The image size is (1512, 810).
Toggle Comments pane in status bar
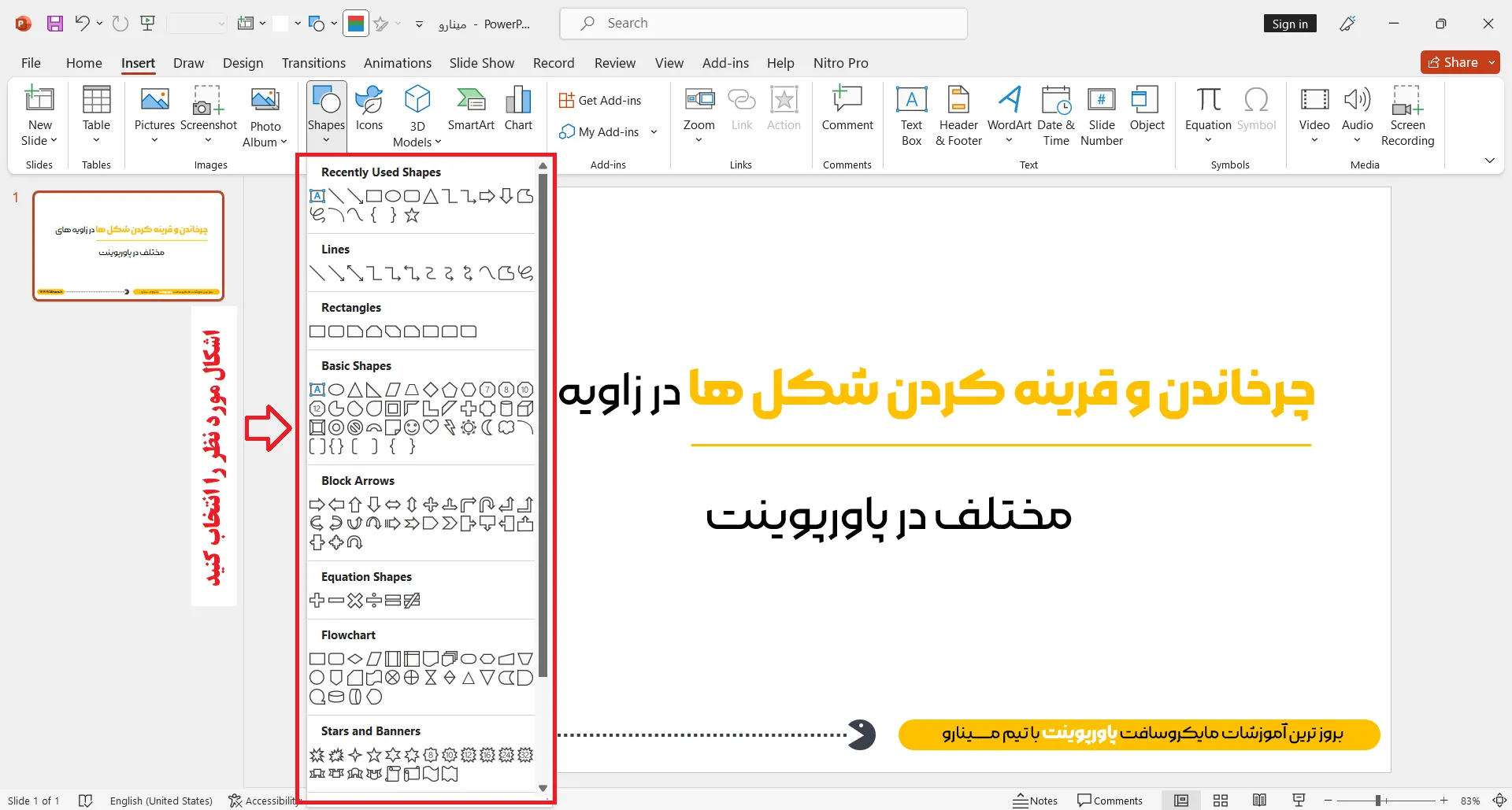(x=1110, y=801)
